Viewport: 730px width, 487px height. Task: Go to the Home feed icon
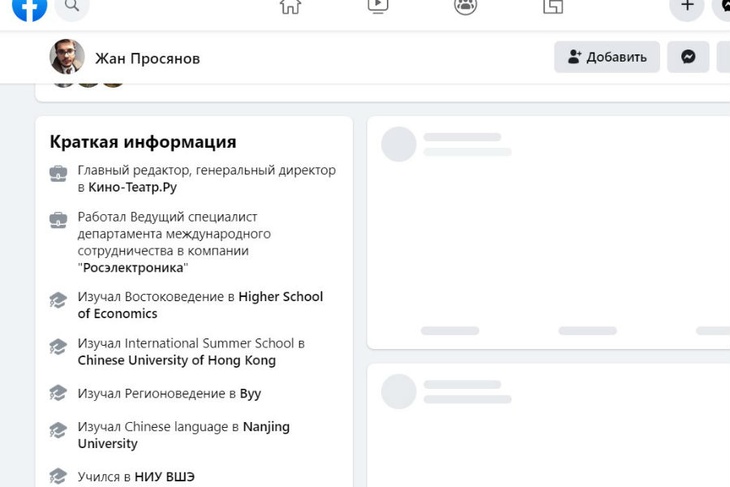pyautogui.click(x=290, y=7)
